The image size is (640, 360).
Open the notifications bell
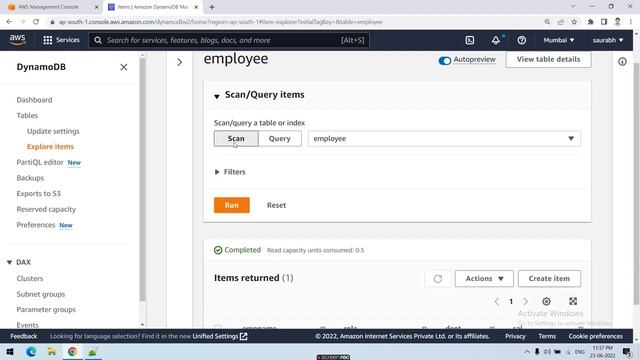[x=496, y=40]
